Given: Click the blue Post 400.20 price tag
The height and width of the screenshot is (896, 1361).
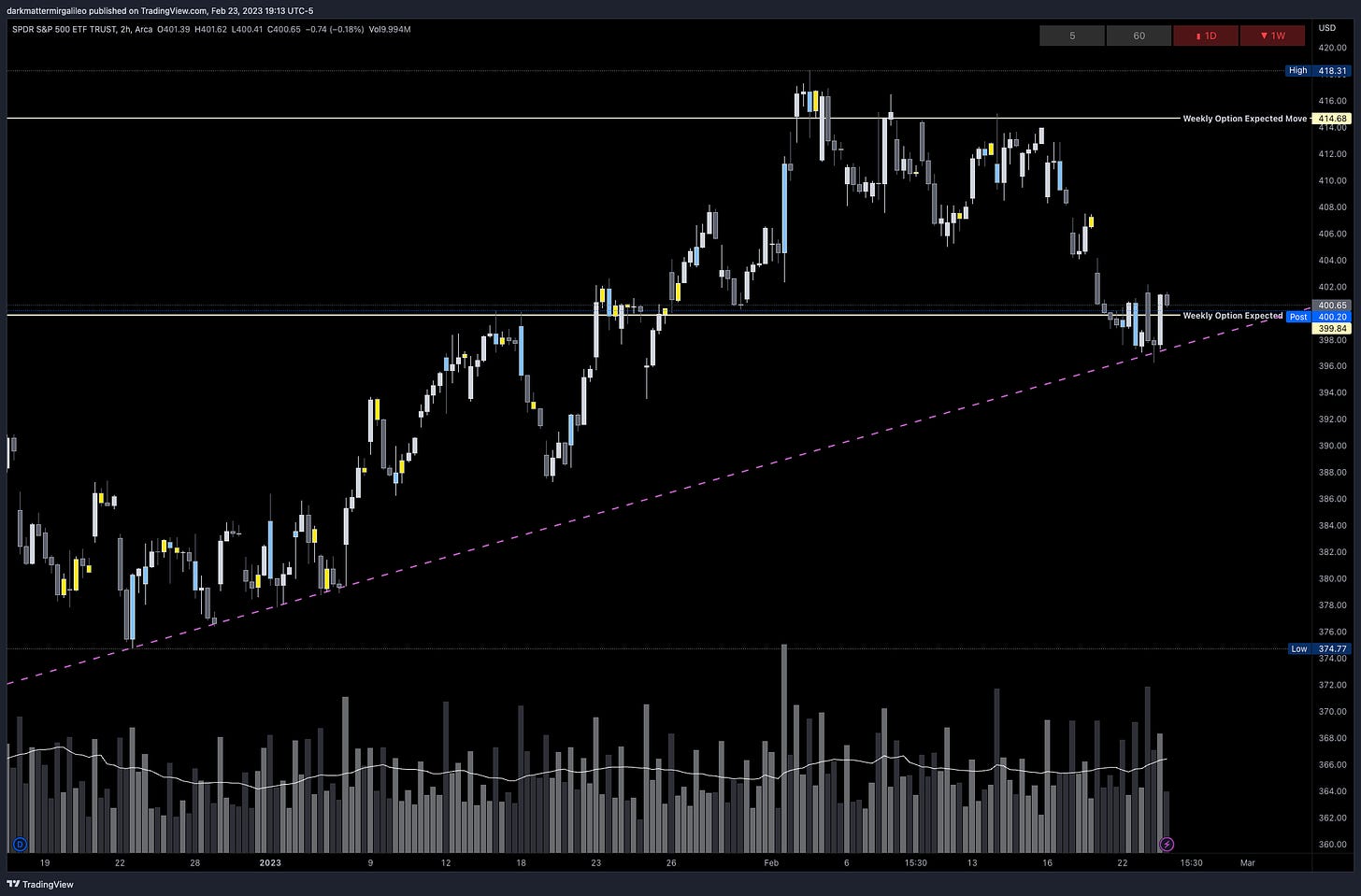Looking at the screenshot, I should (1318, 317).
